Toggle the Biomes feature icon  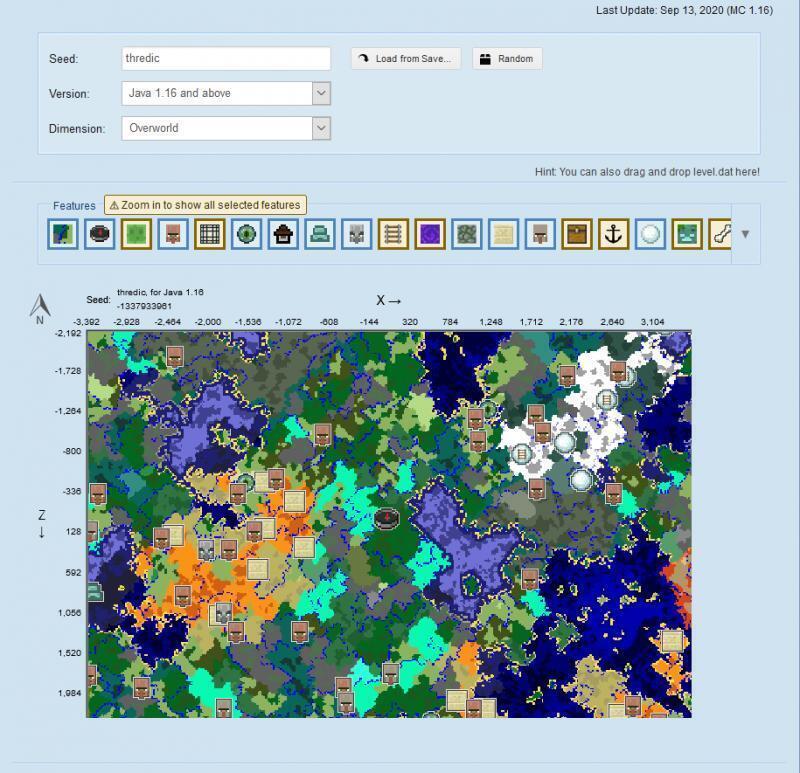coord(63,234)
